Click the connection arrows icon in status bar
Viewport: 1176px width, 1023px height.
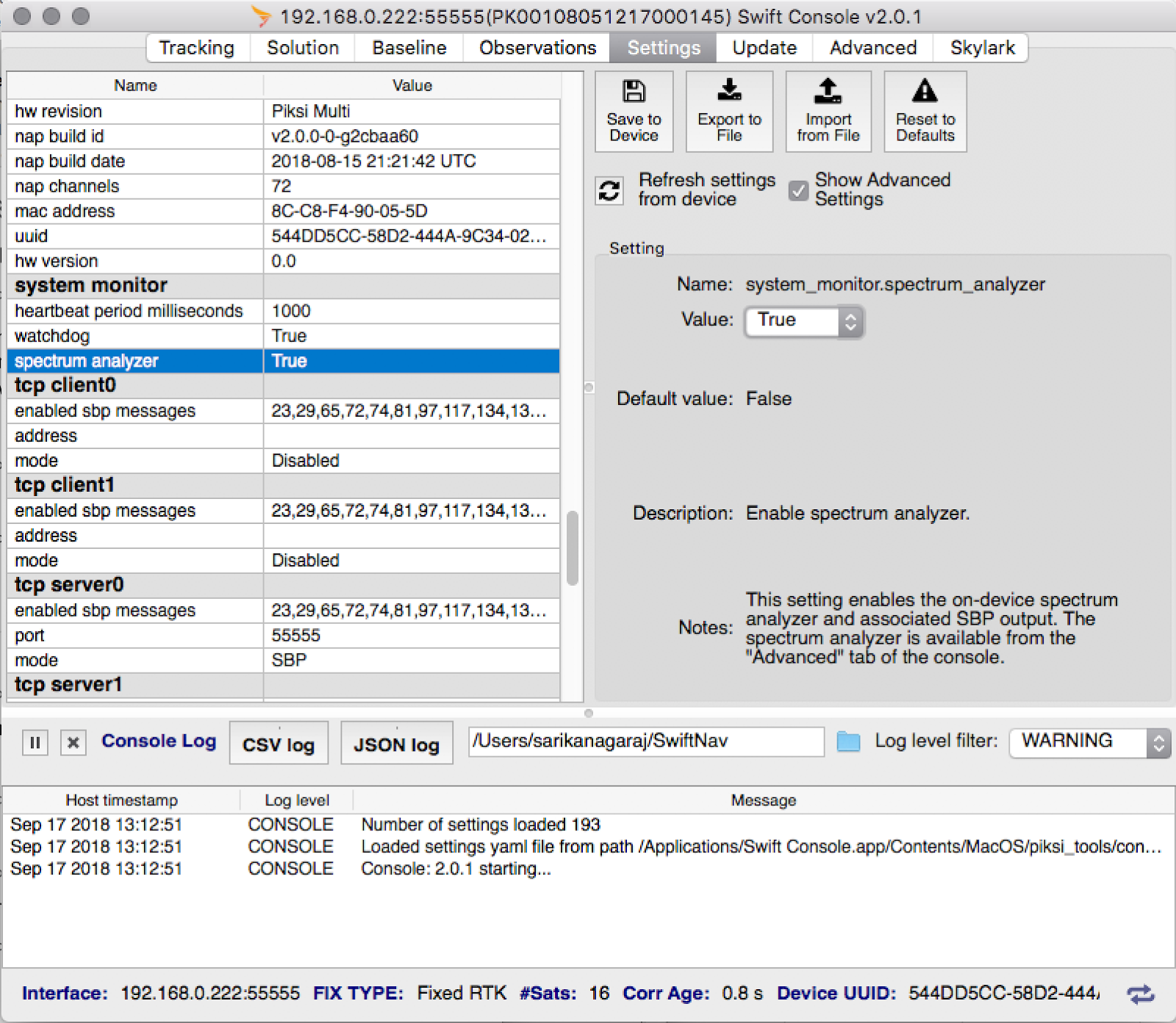click(1141, 994)
